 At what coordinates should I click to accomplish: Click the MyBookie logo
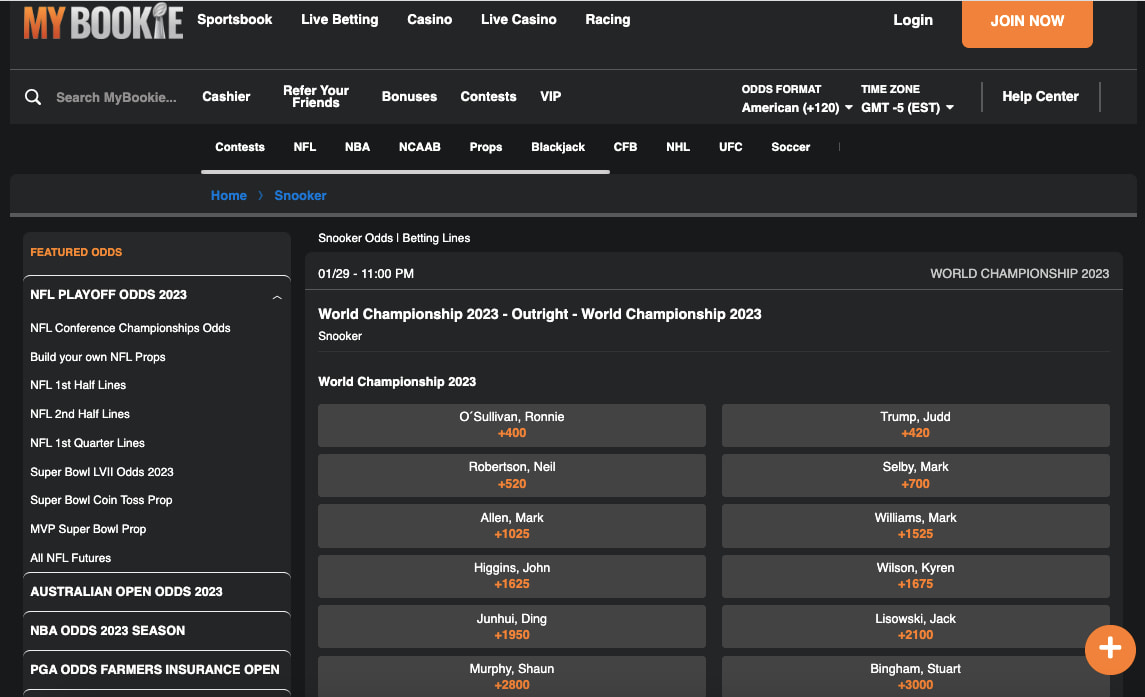click(x=104, y=22)
